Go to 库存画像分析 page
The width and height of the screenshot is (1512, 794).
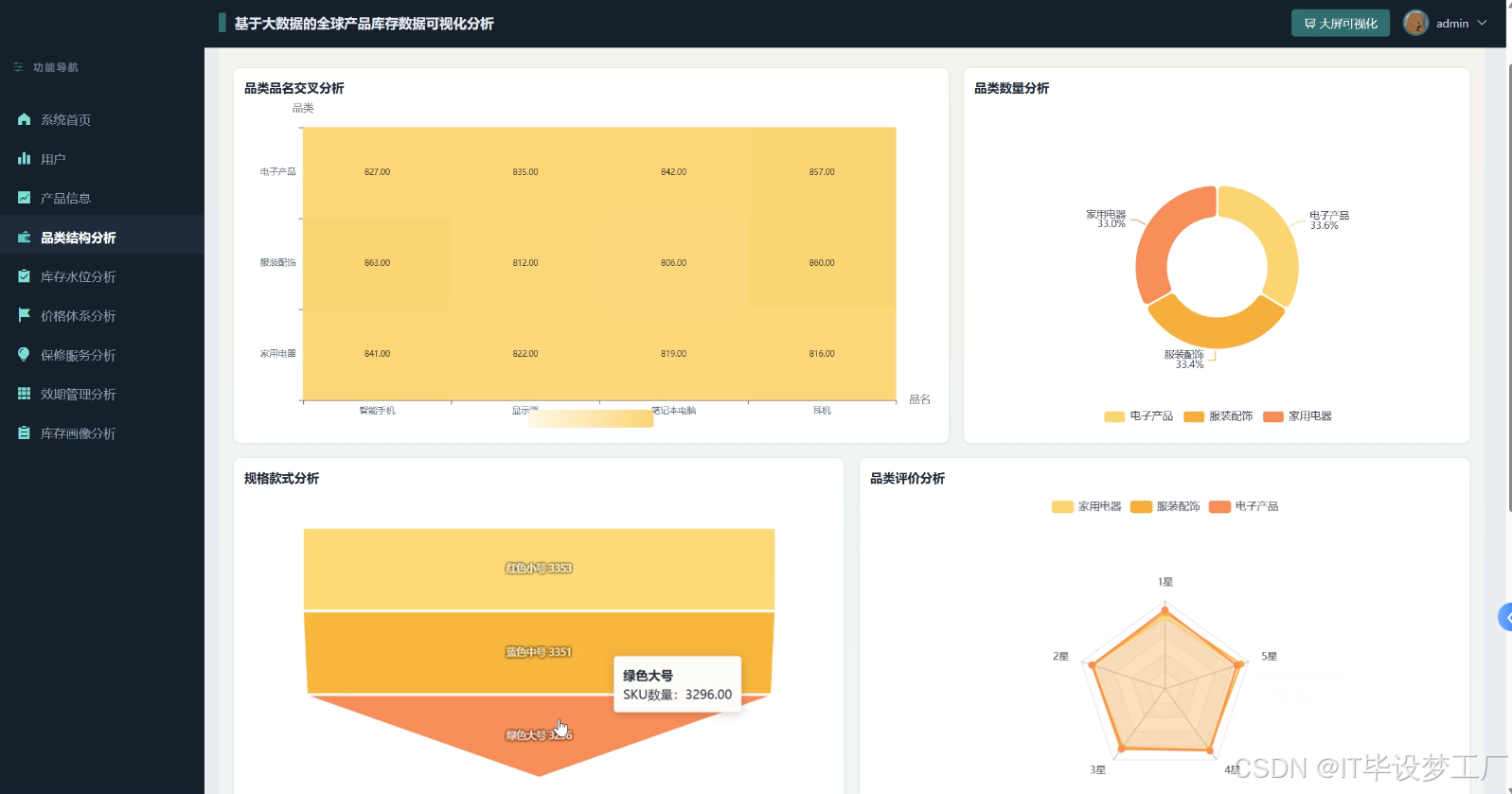pyautogui.click(x=101, y=433)
